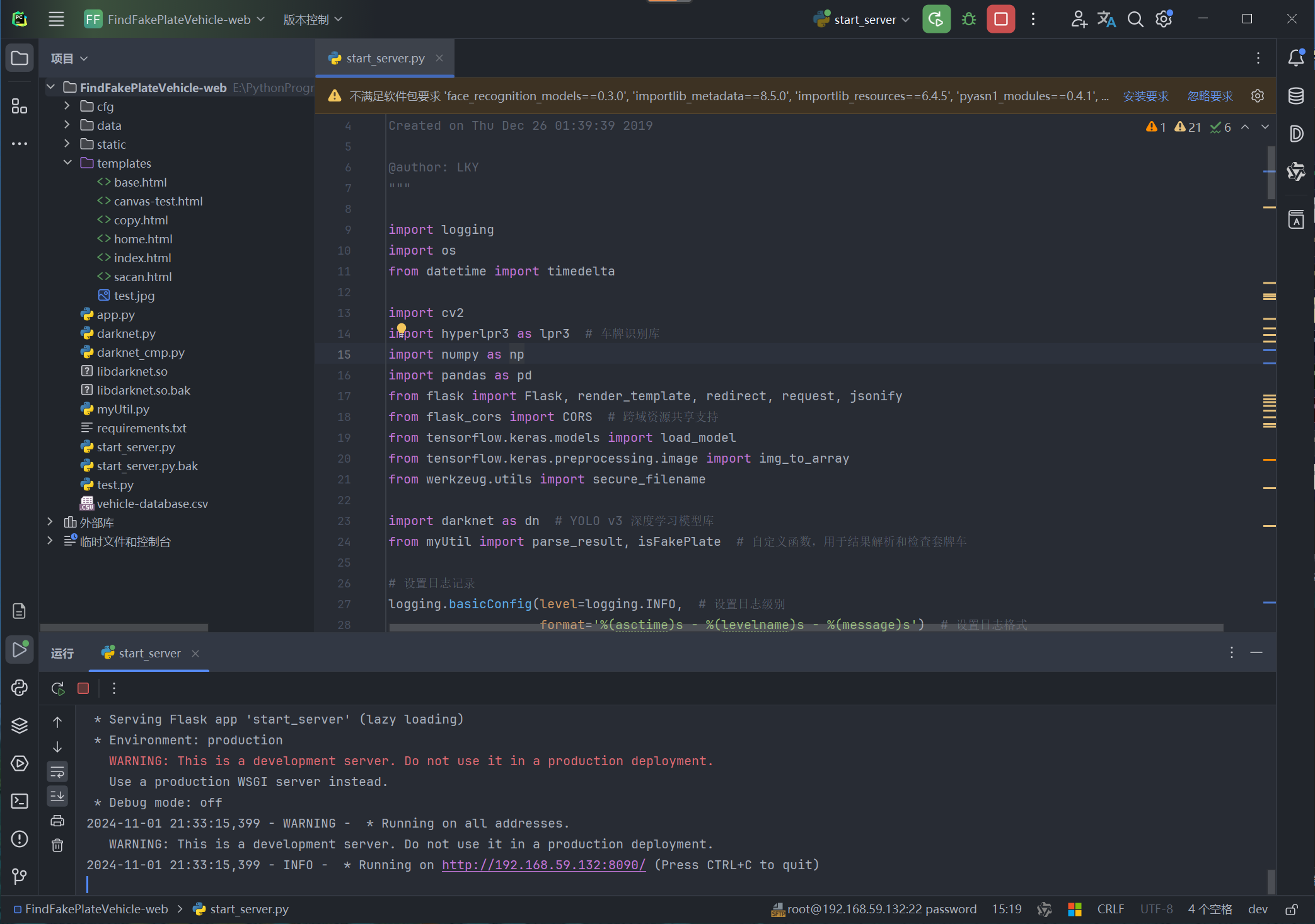
Task: Click the red Stop button in the top toolbar
Action: click(1000, 19)
